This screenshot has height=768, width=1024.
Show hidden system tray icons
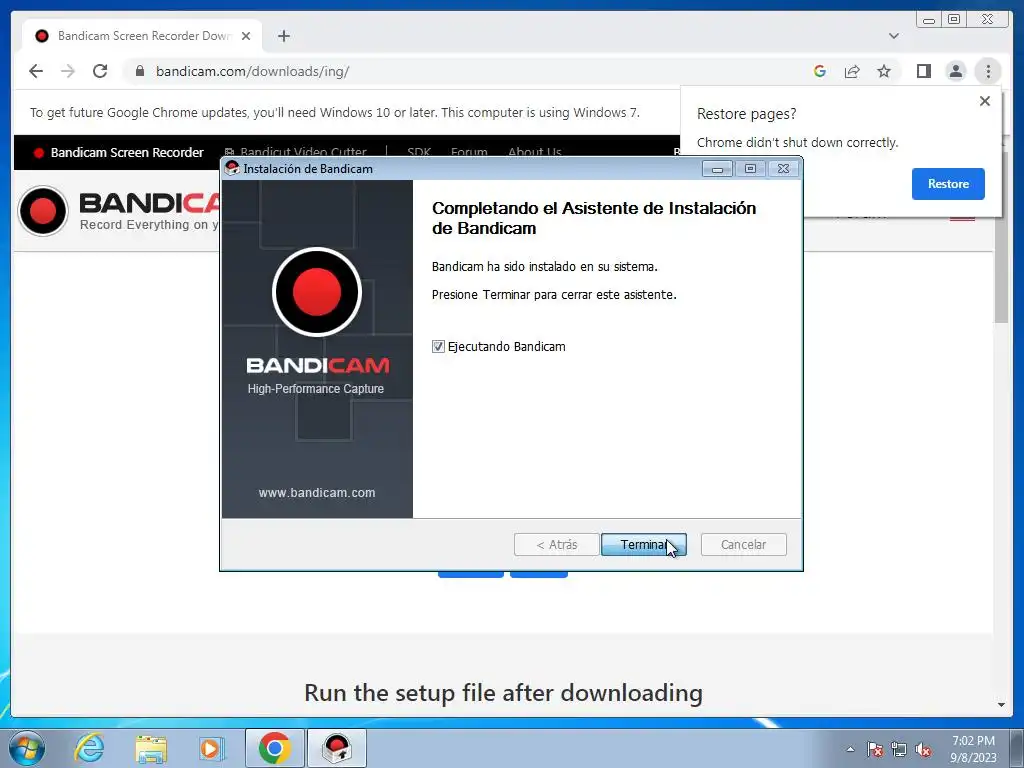pyautogui.click(x=850, y=749)
